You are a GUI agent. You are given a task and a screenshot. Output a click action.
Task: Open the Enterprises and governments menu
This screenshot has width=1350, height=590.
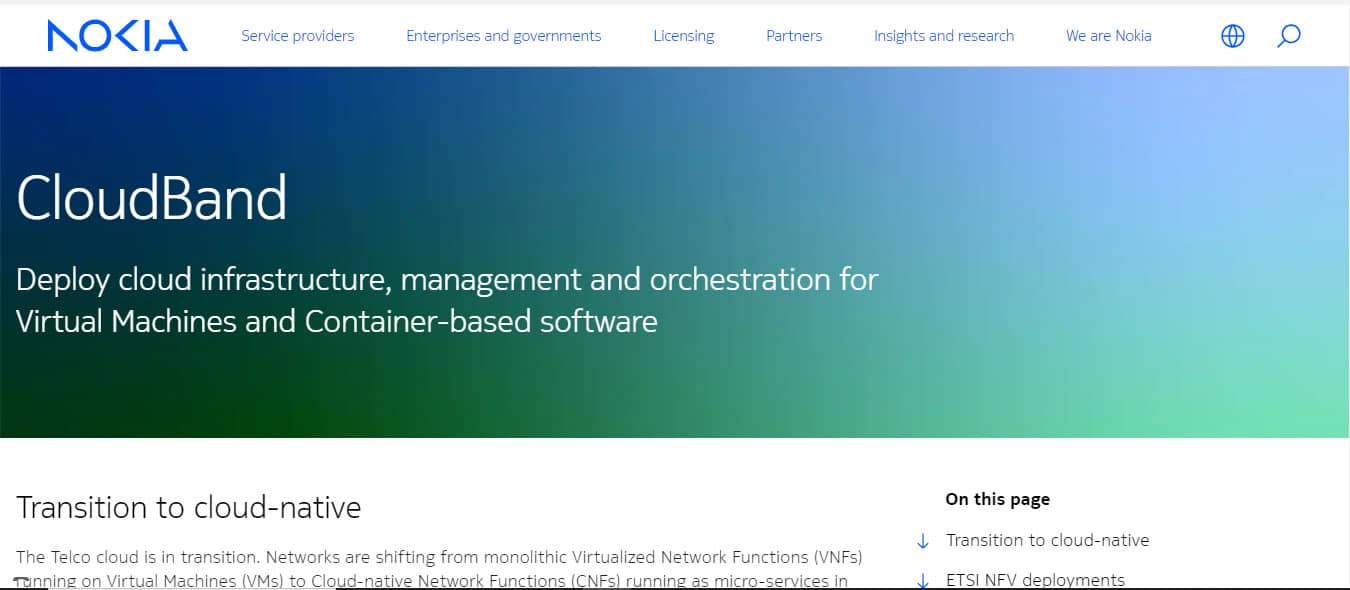pyautogui.click(x=503, y=35)
